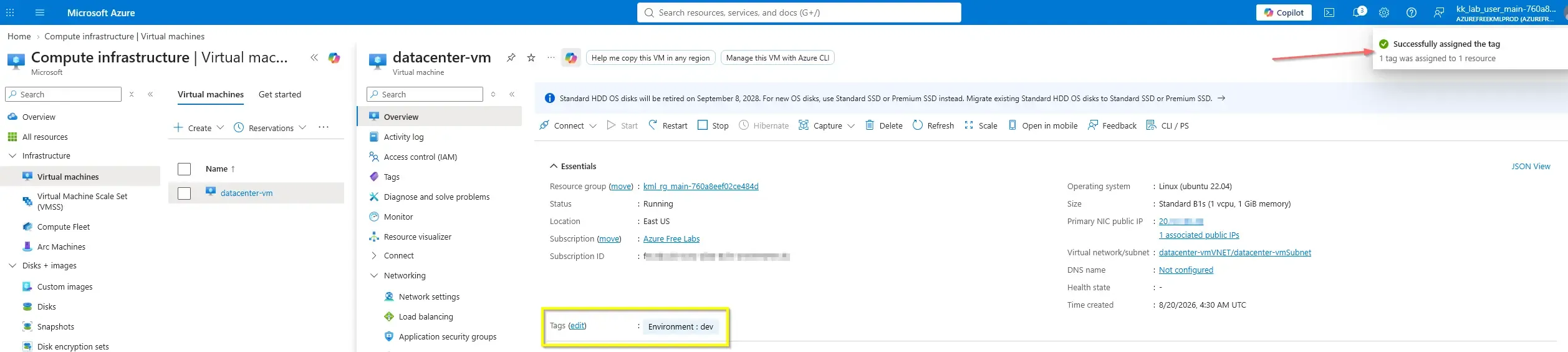Viewport: 1568px width, 352px height.
Task: Sort the list by Name column
Action: [x=220, y=169]
